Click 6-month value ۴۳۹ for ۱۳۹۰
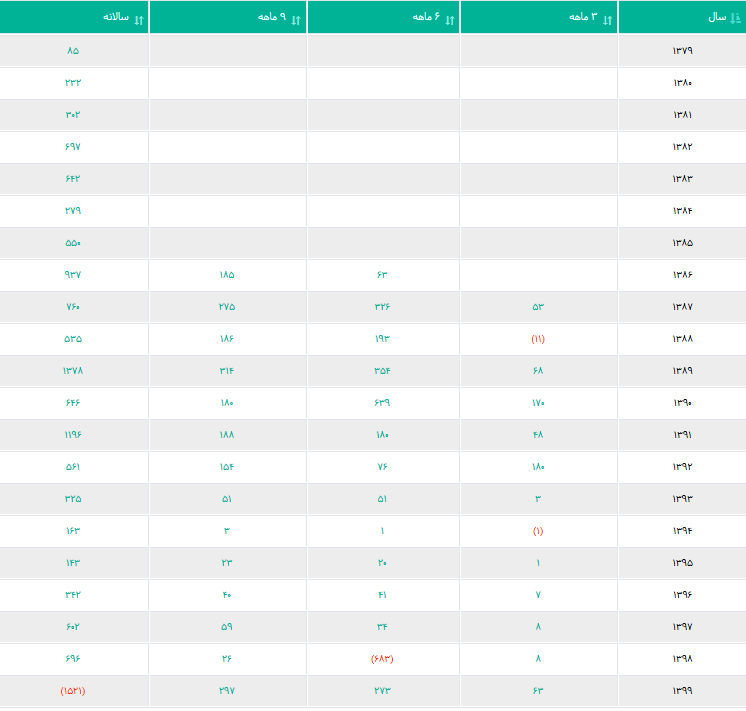Viewport: 746px width, 711px height. tap(382, 402)
